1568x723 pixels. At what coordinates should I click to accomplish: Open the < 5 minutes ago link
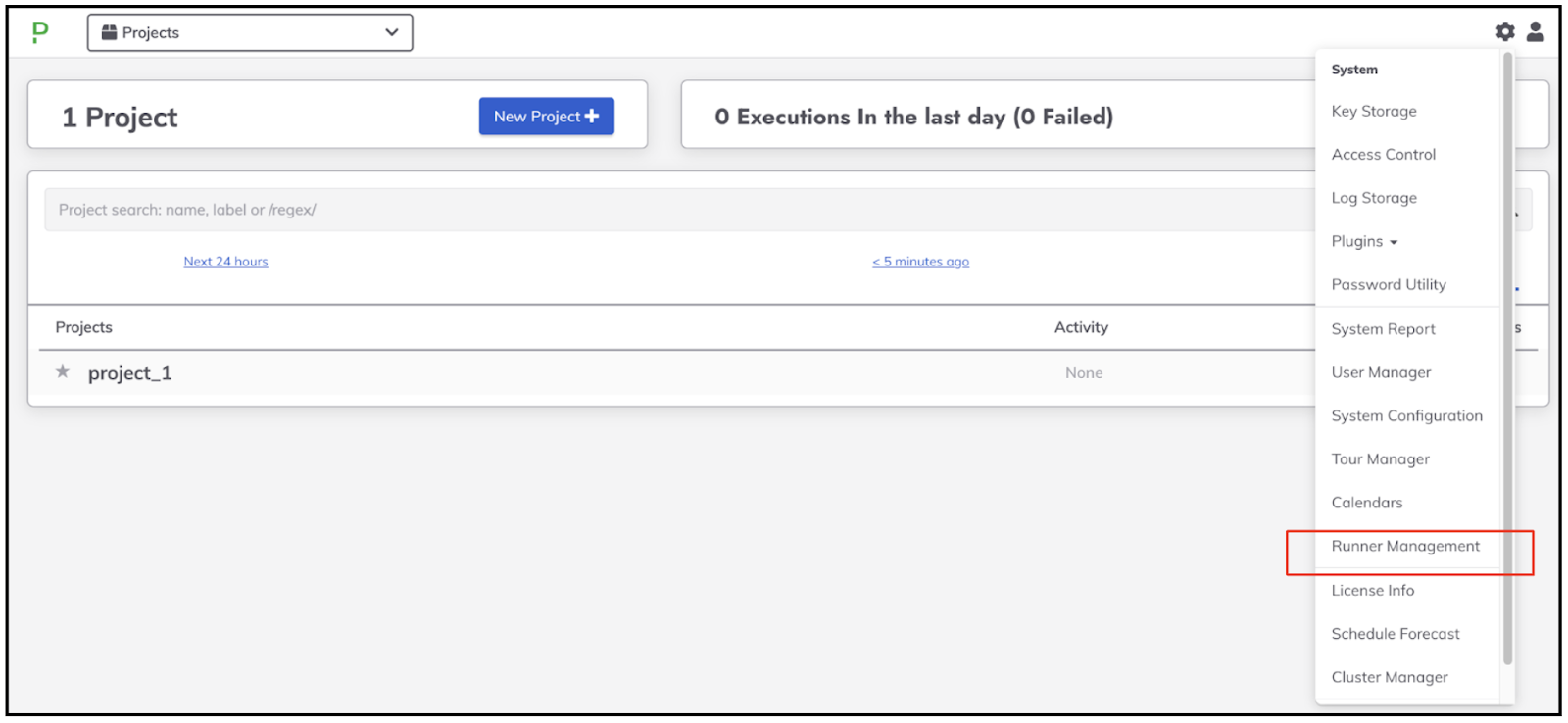(x=920, y=262)
